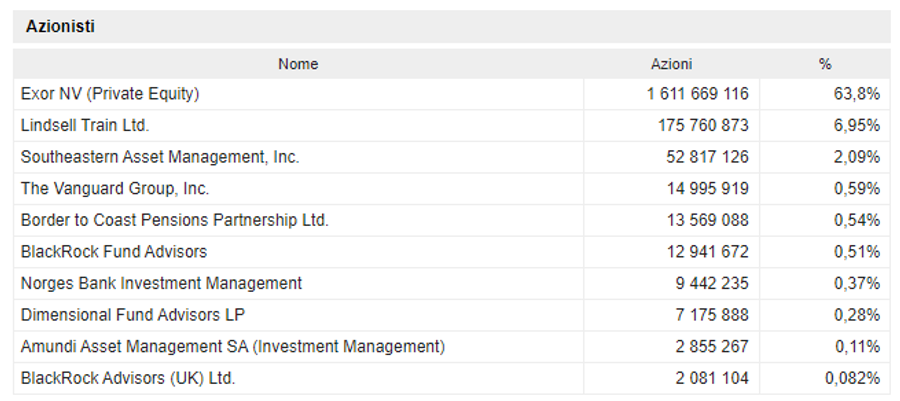Click the percent column header

tap(825, 64)
